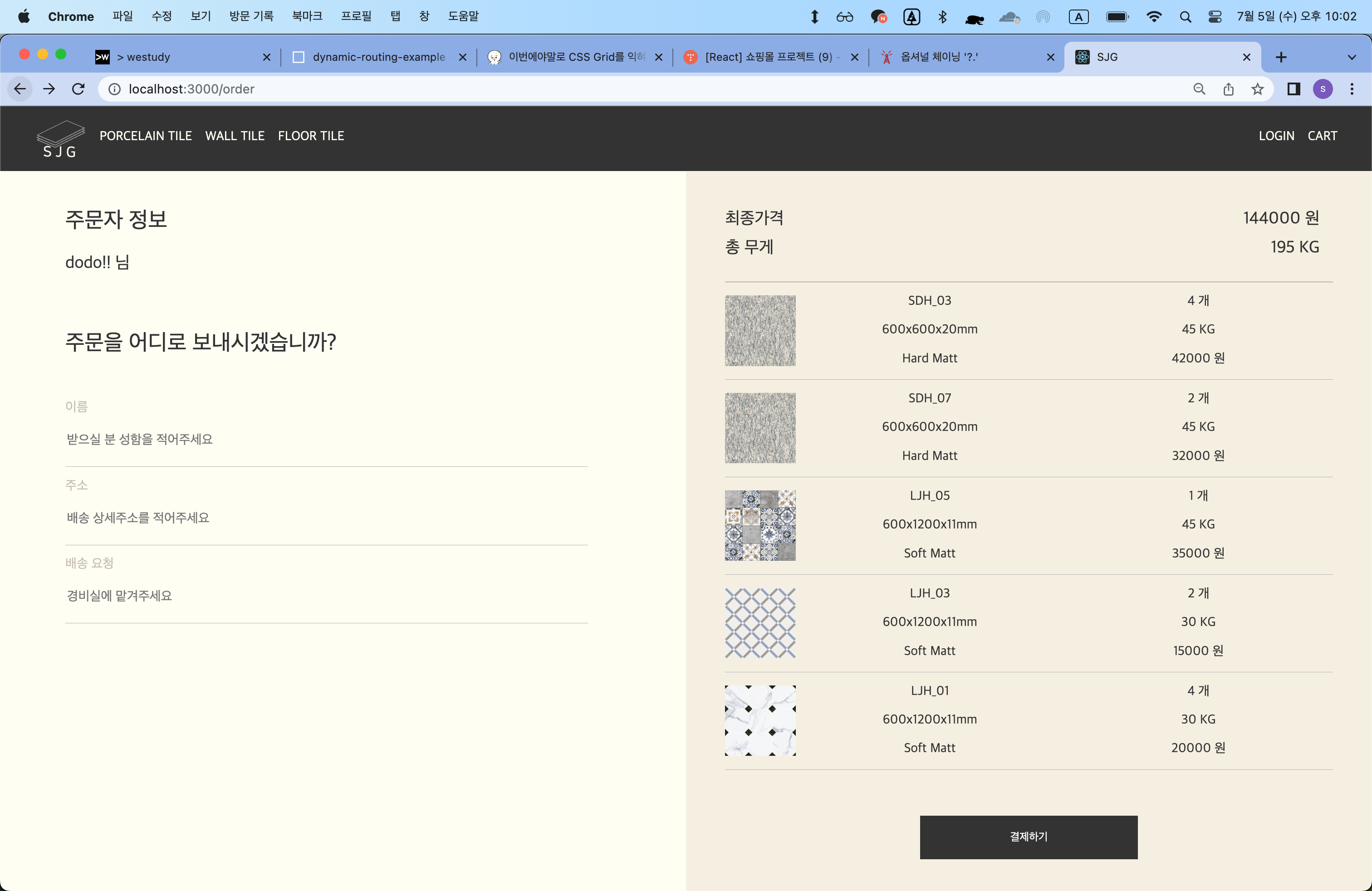
Task: Open the 북마크 menu in menu bar
Action: (x=307, y=16)
